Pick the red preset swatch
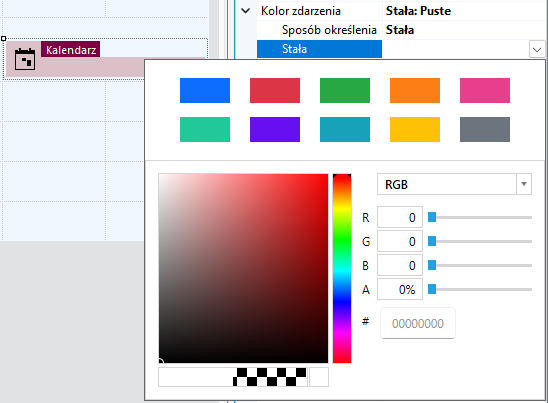The image size is (548, 403). 275,91
